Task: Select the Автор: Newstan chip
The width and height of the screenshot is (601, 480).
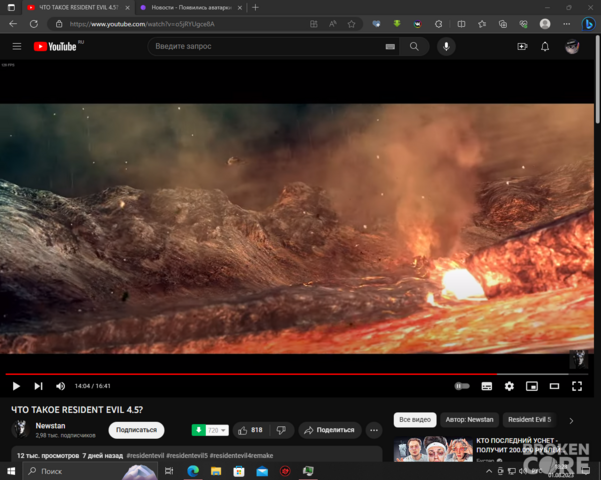Action: click(x=469, y=419)
